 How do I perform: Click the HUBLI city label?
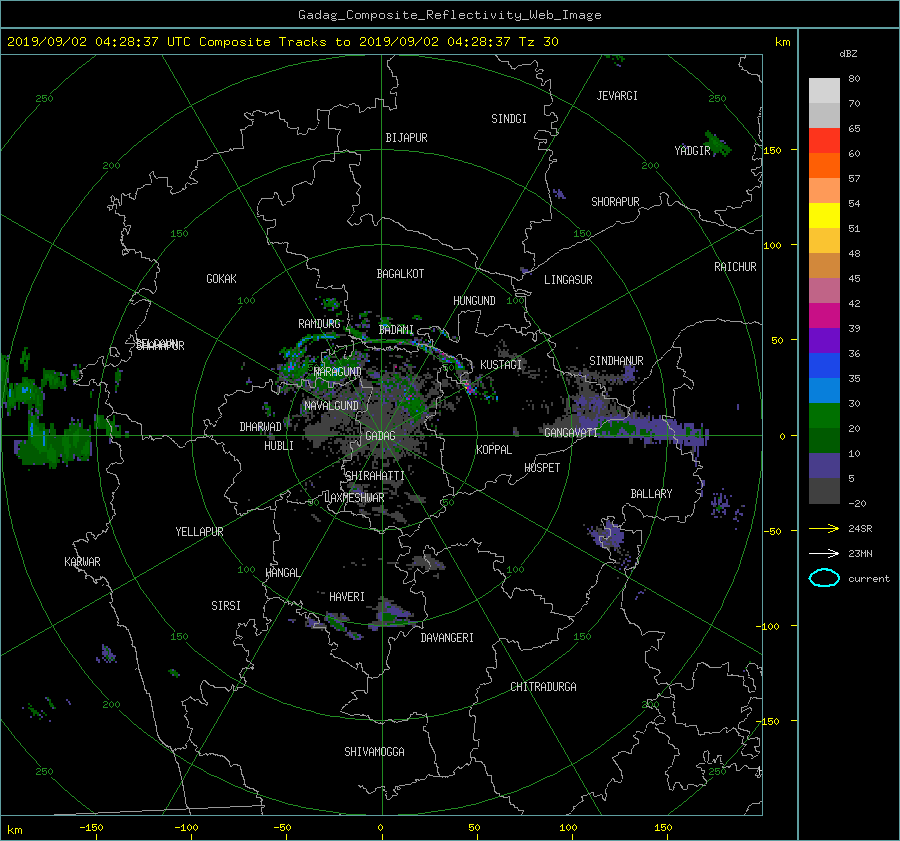(x=278, y=446)
